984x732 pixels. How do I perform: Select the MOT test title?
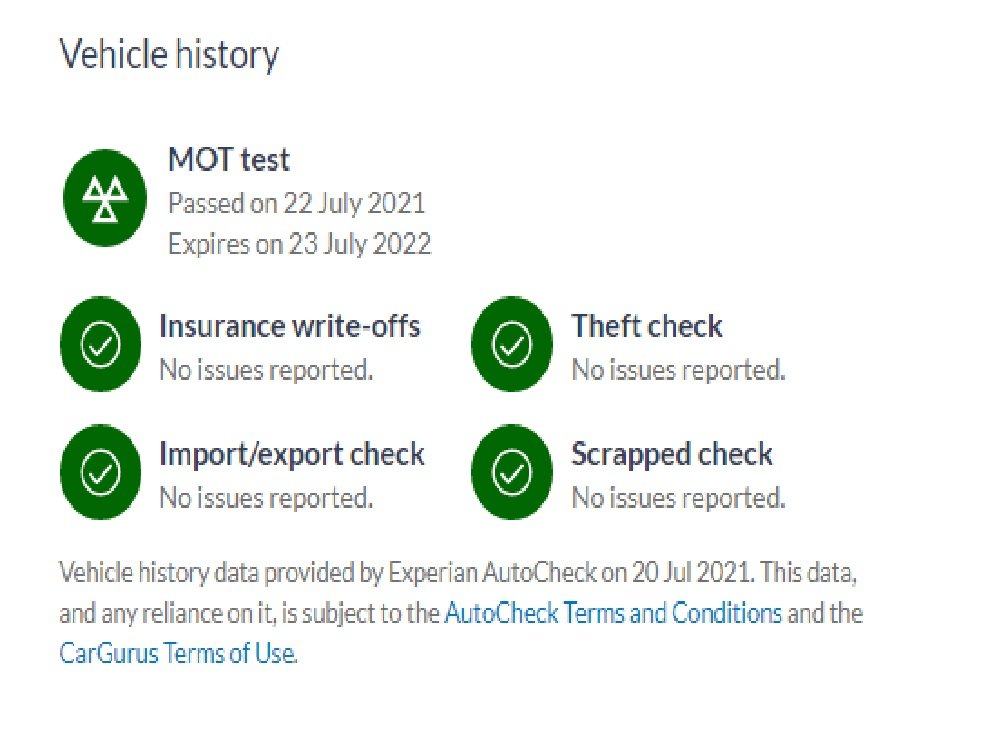pos(229,159)
